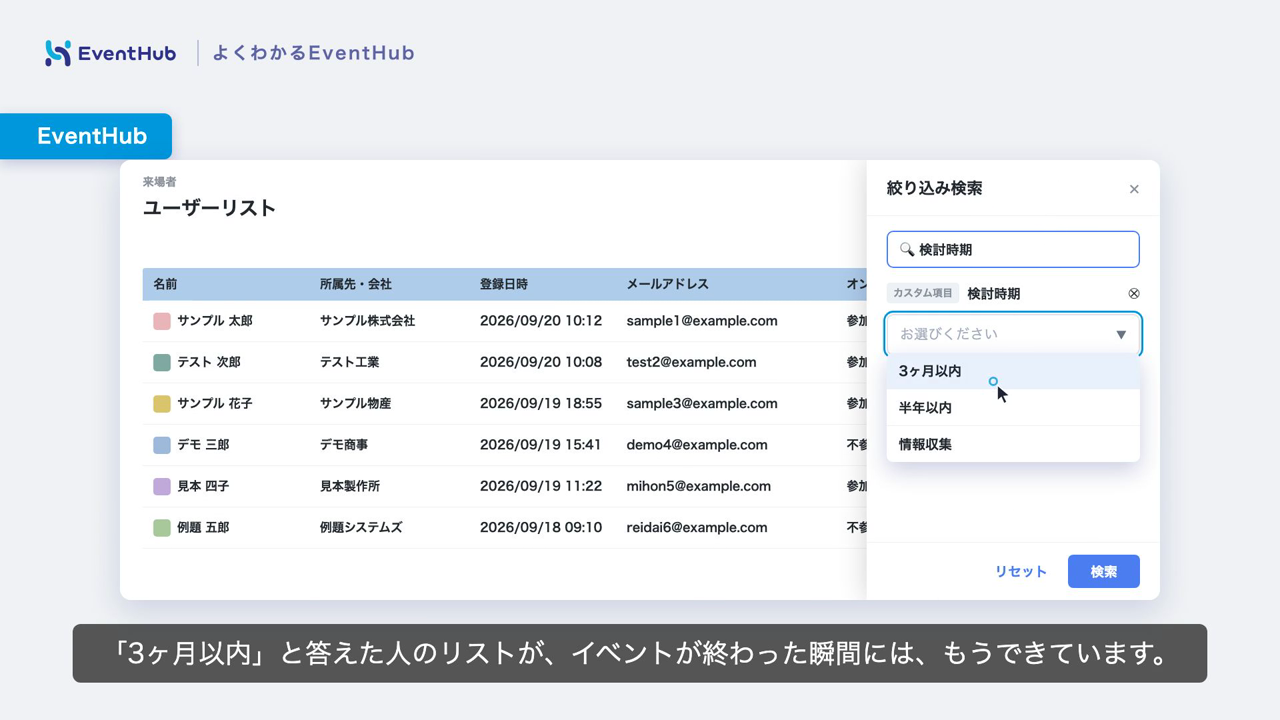Click the company サンプル物産
This screenshot has height=720, width=1280.
pyautogui.click(x=356, y=404)
